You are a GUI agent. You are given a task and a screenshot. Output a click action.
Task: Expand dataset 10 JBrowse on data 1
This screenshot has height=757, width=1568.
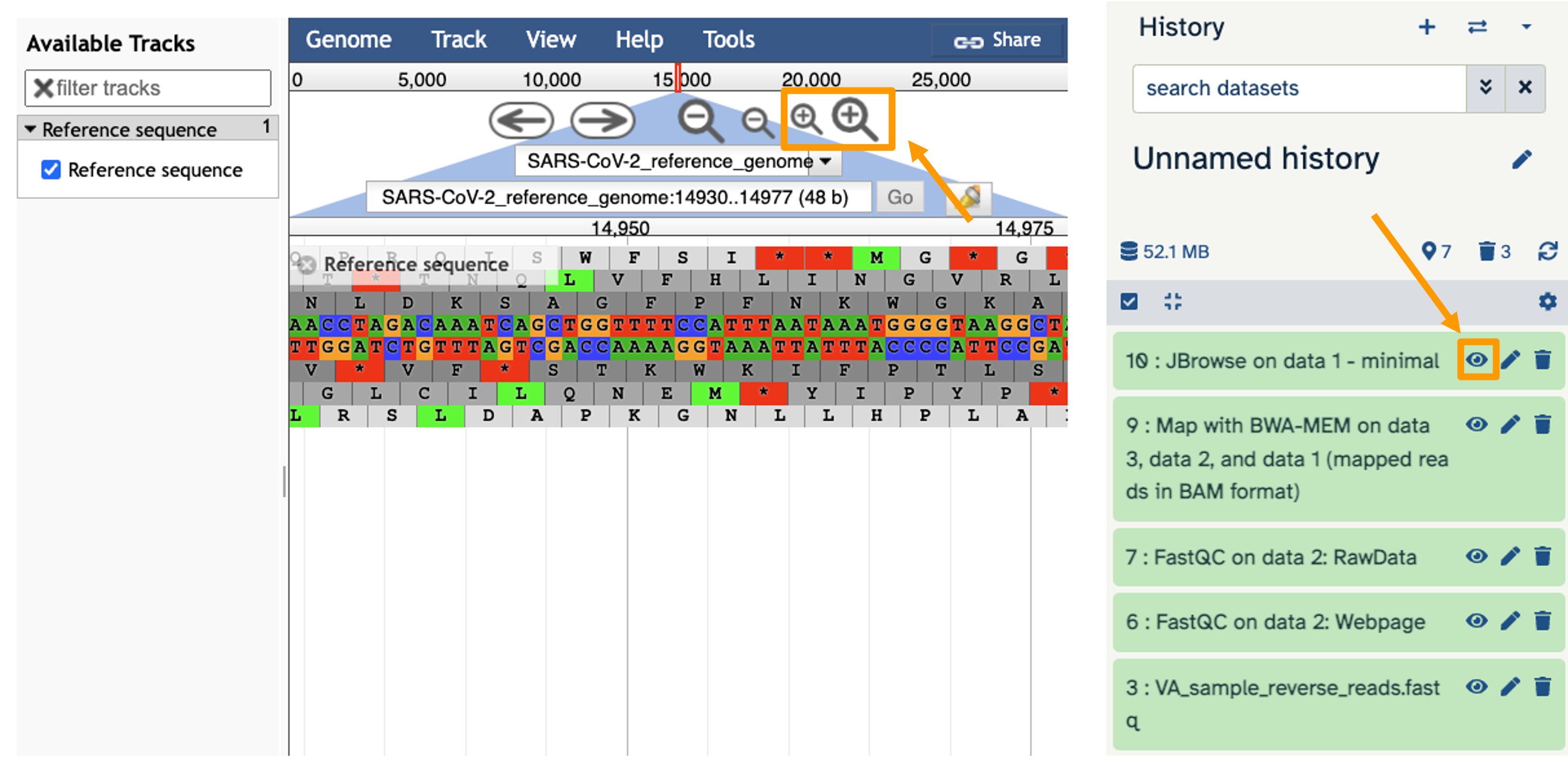pyautogui.click(x=1282, y=361)
